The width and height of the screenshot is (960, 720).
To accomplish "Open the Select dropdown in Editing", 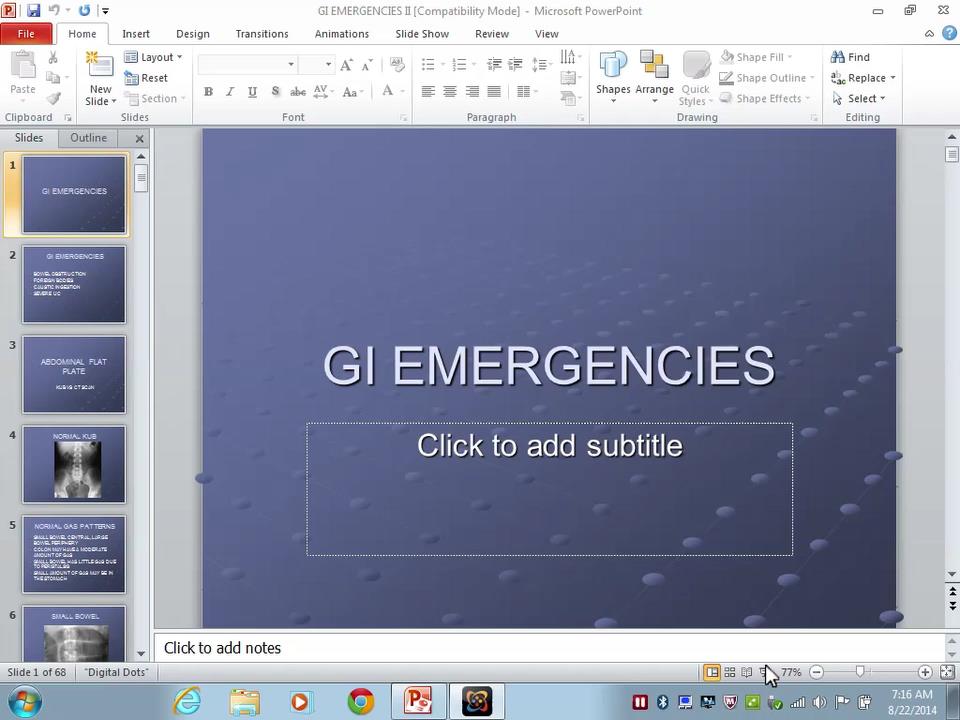I will point(862,99).
